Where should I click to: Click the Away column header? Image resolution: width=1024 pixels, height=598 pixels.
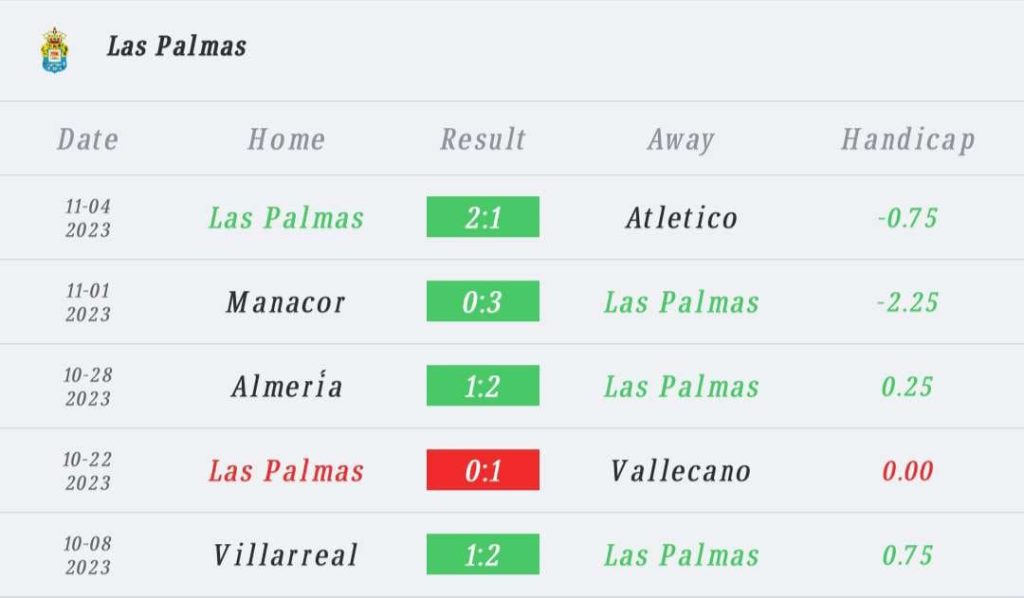681,140
